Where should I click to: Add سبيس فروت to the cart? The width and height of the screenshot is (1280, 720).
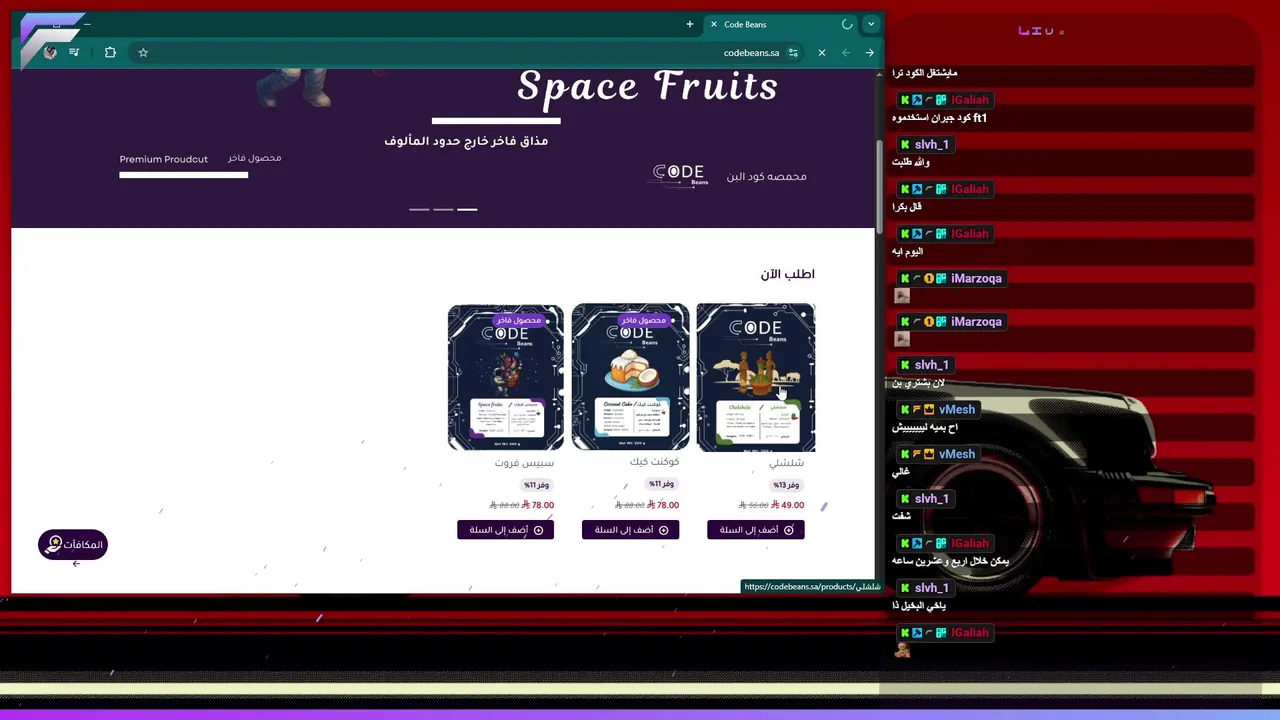(505, 530)
